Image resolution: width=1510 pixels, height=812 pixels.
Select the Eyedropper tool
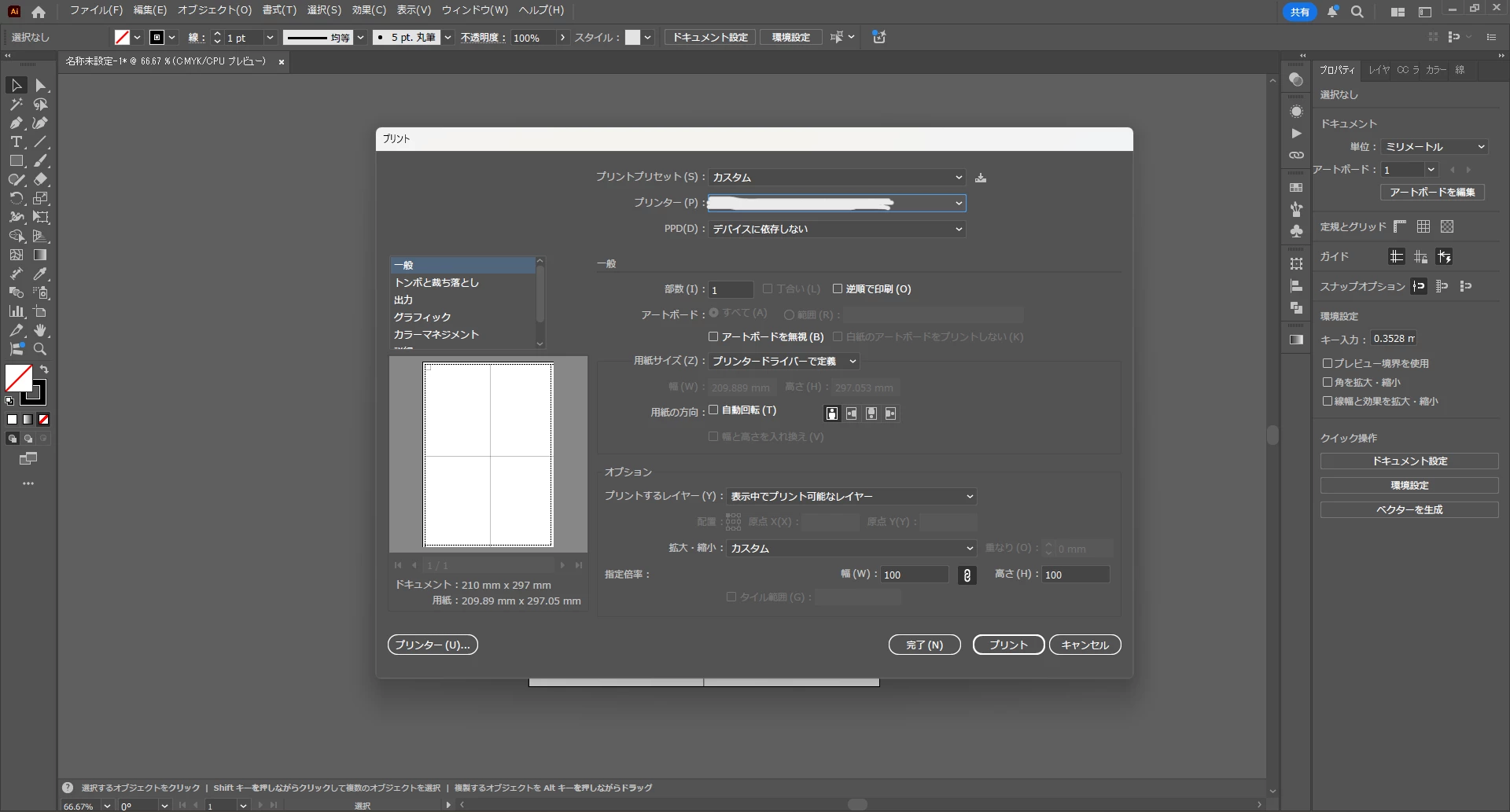pyautogui.click(x=41, y=274)
